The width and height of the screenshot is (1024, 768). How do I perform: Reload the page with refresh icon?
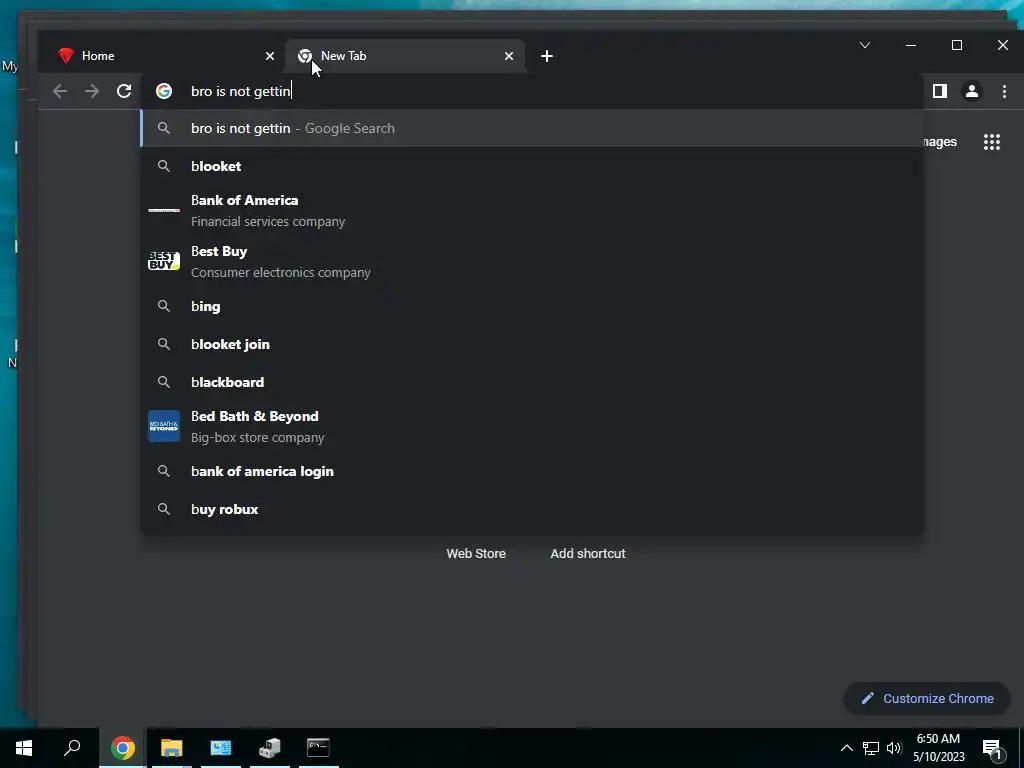[x=124, y=91]
